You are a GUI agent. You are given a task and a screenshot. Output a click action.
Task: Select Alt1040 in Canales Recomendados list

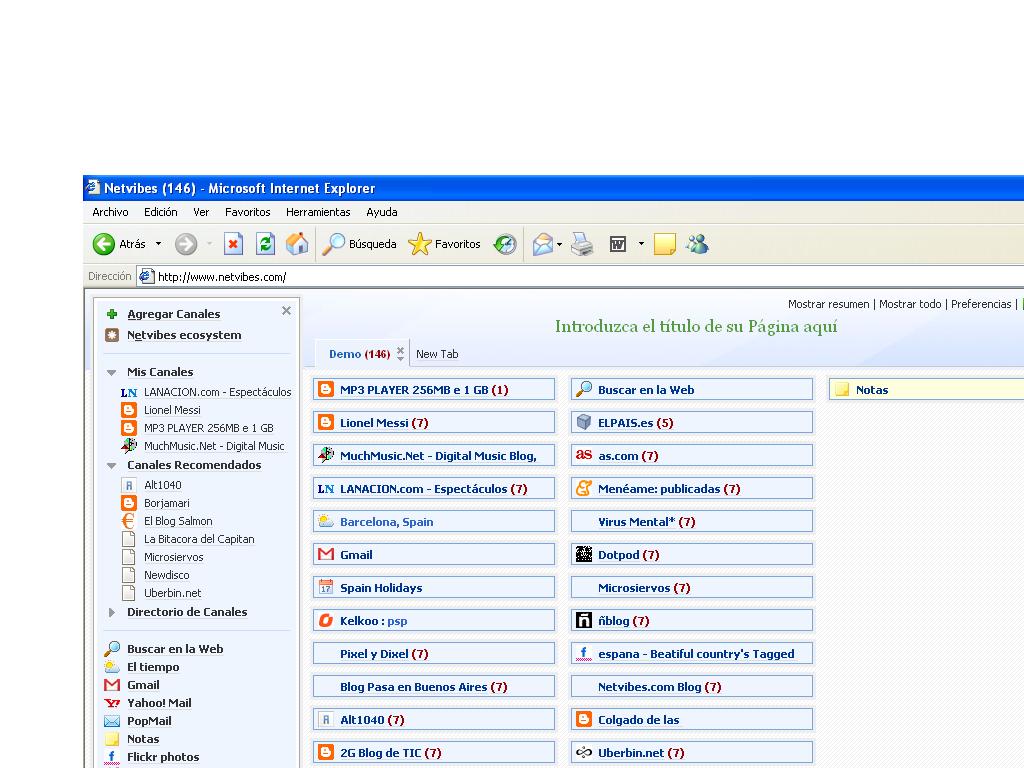point(163,485)
